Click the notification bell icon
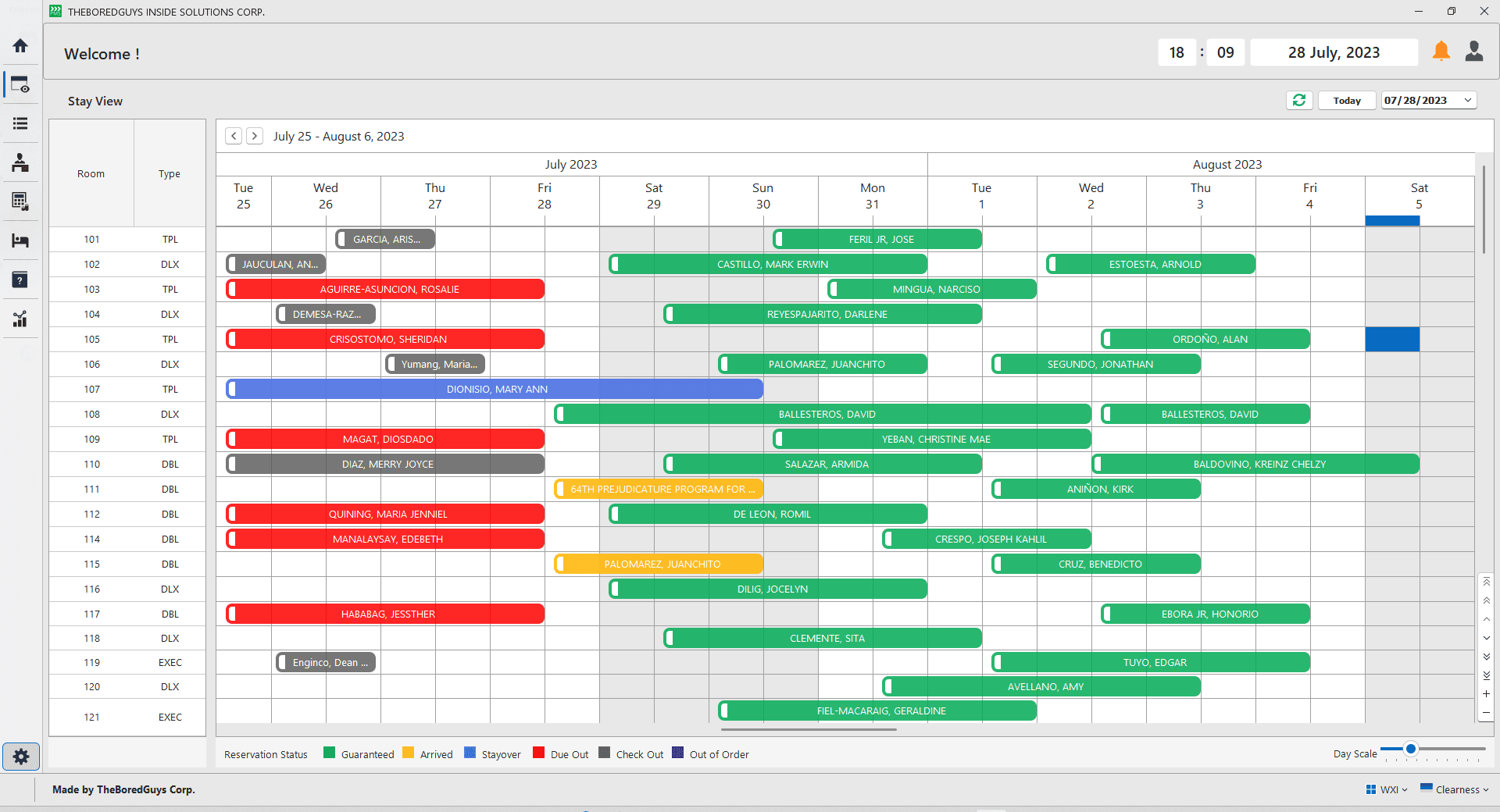The height and width of the screenshot is (812, 1500). click(x=1441, y=52)
